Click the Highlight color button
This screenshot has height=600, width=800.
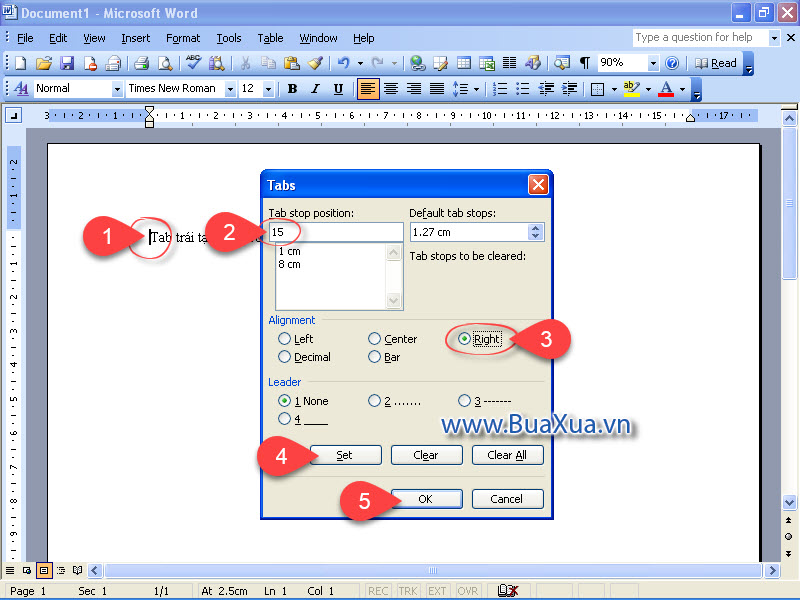click(632, 89)
